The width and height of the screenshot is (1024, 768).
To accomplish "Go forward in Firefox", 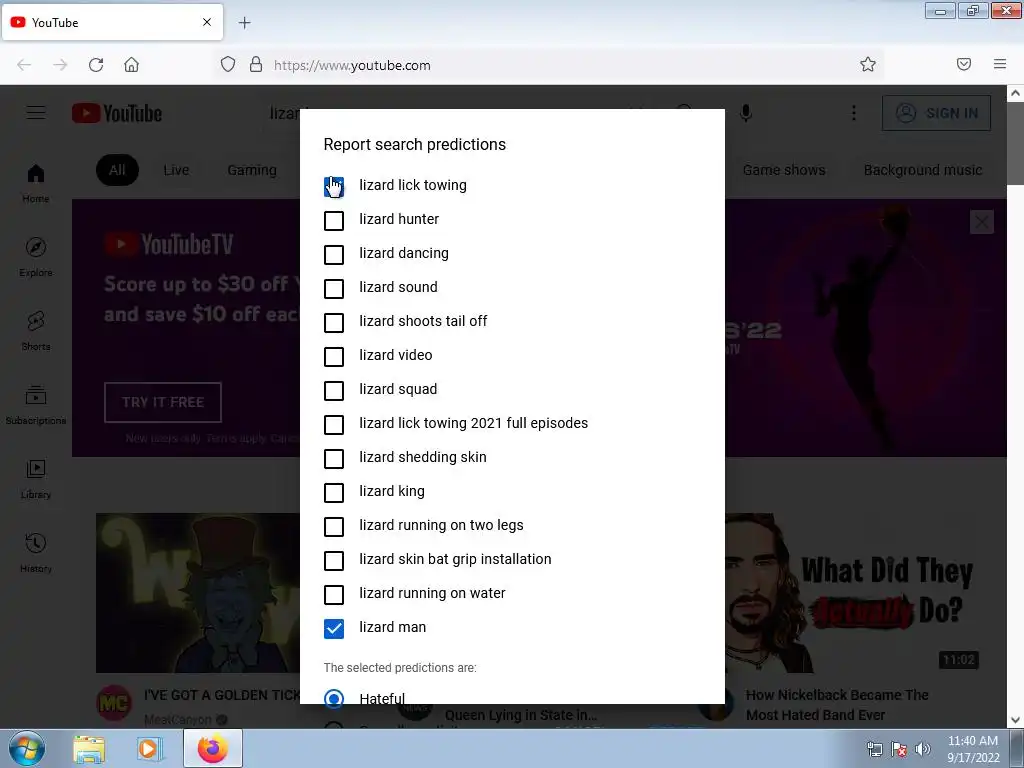I will [x=60, y=65].
